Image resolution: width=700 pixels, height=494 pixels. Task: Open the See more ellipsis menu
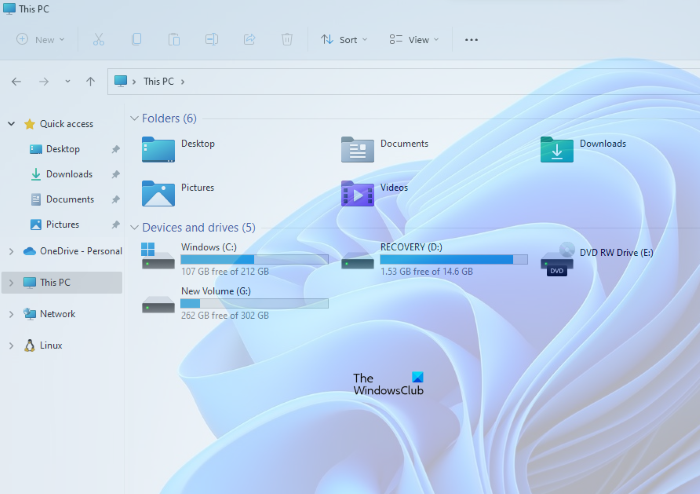pyautogui.click(x=471, y=40)
